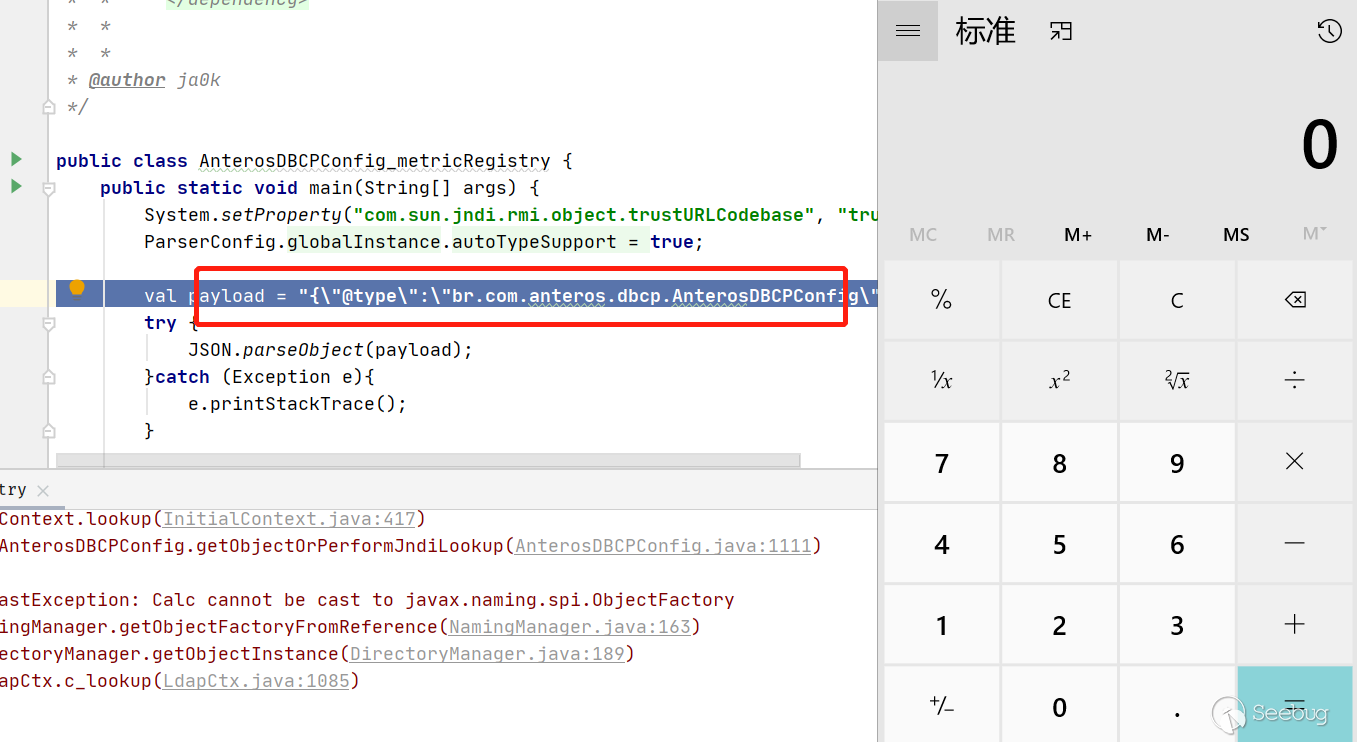The height and width of the screenshot is (742, 1357).
Task: Close the run console tab
Action: coord(42,491)
